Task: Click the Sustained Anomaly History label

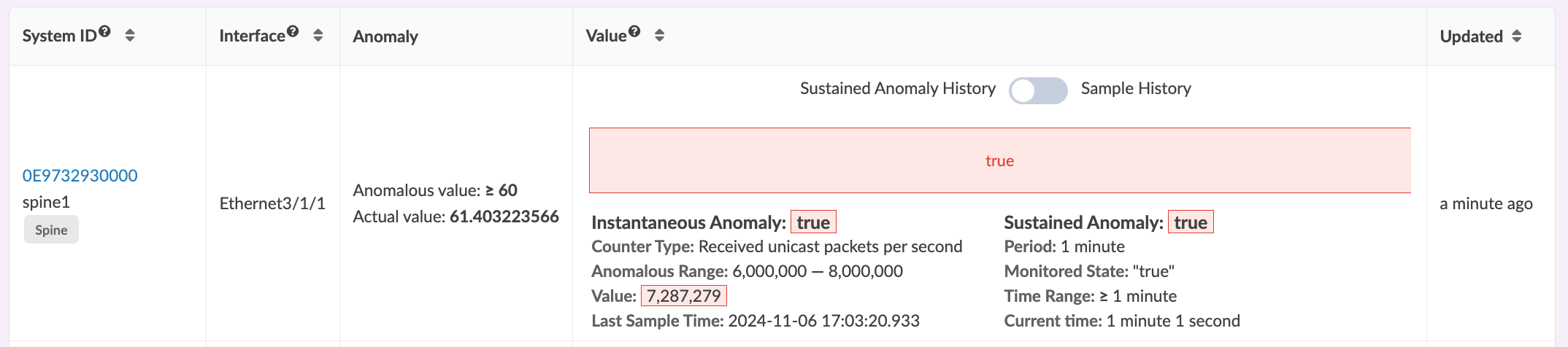Action: (897, 89)
